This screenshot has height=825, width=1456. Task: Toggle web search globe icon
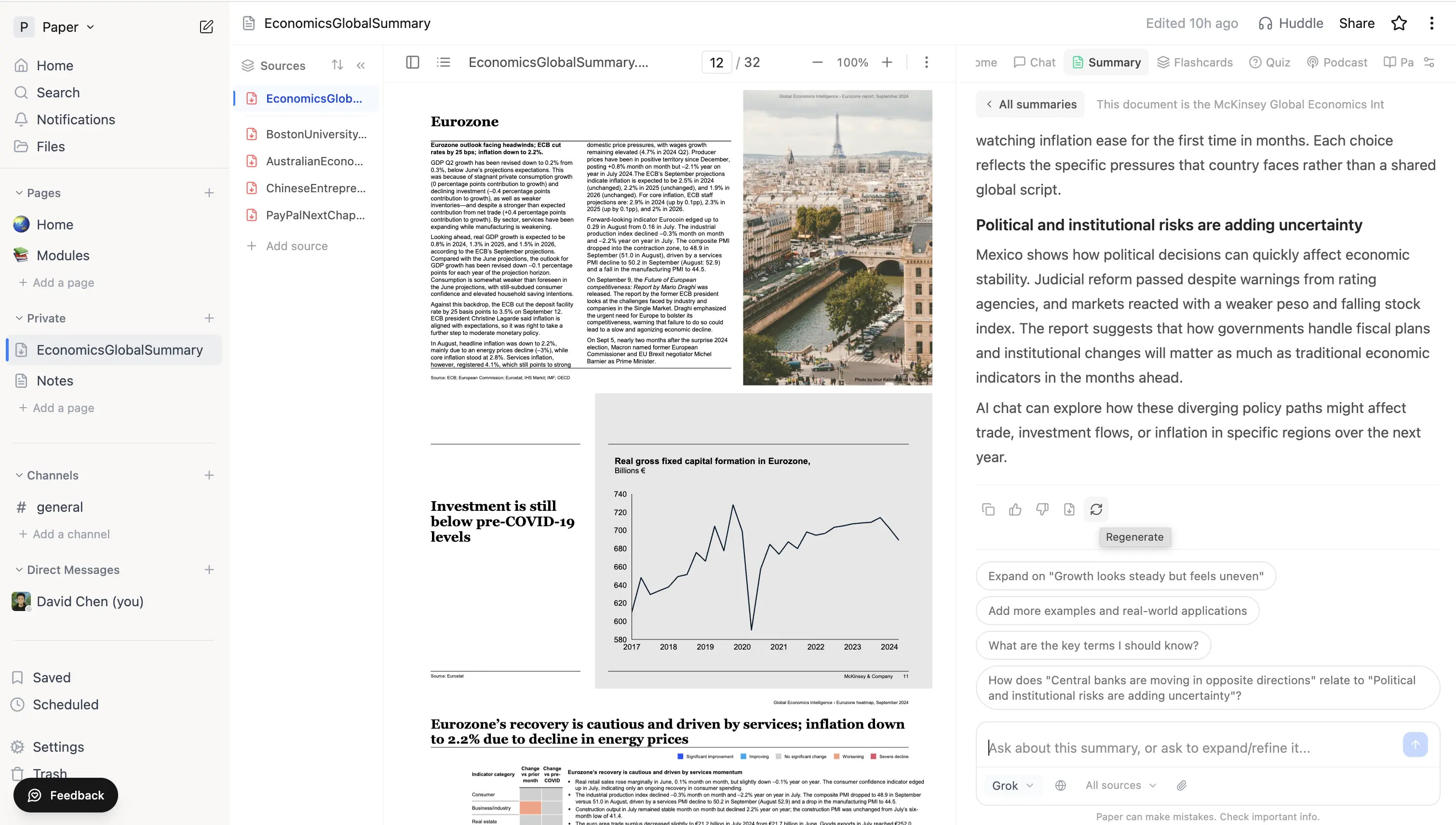point(1060,785)
